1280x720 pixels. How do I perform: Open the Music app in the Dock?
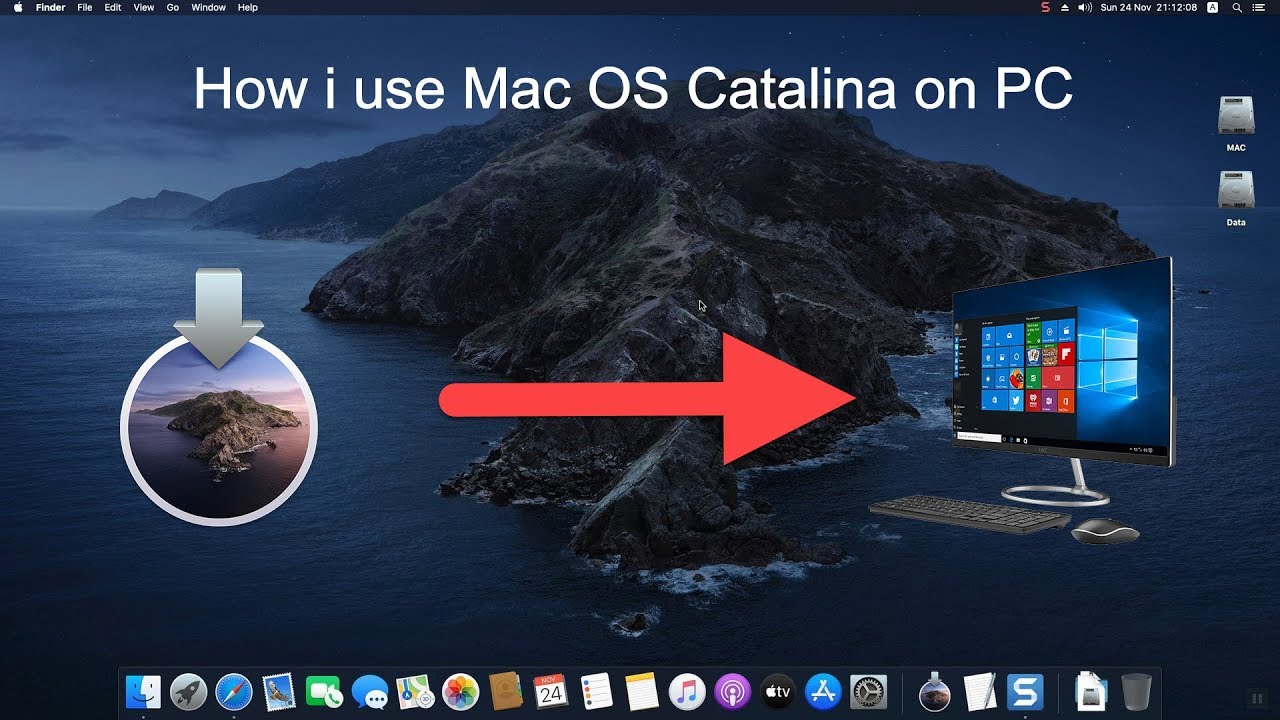687,691
